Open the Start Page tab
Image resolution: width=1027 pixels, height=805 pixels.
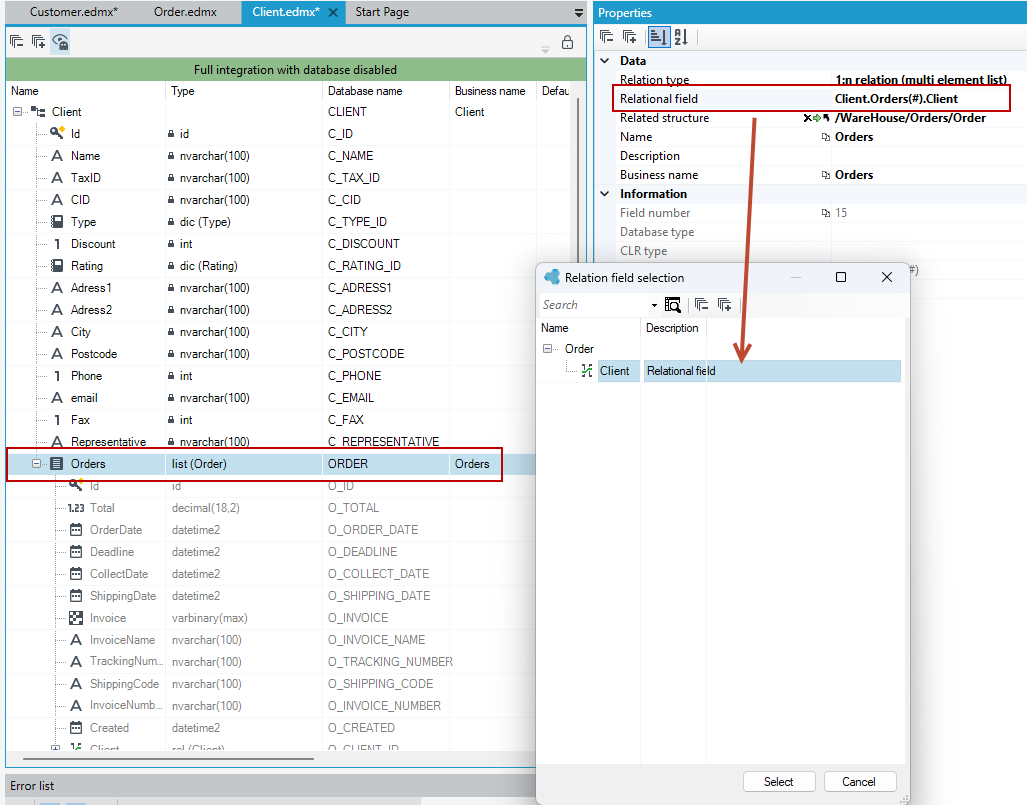[382, 12]
